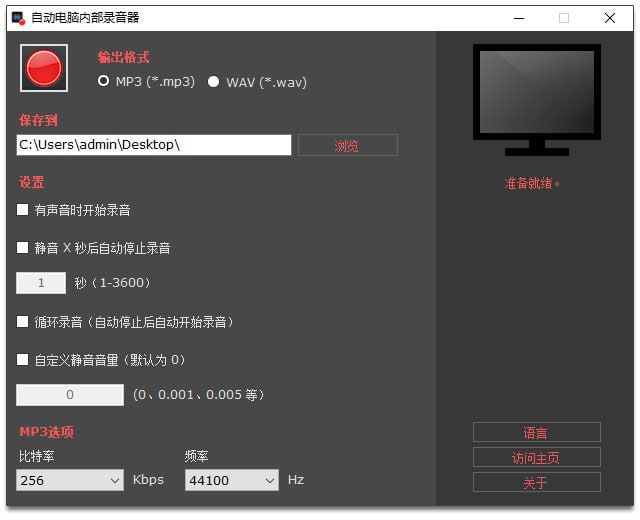
Task: Open the 关于 about dialog
Action: tap(536, 483)
